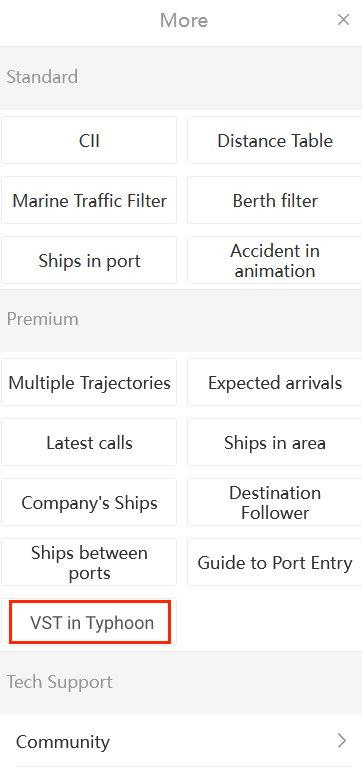Select Ships in area
Screen dimensions: 362x781
pos(275,442)
